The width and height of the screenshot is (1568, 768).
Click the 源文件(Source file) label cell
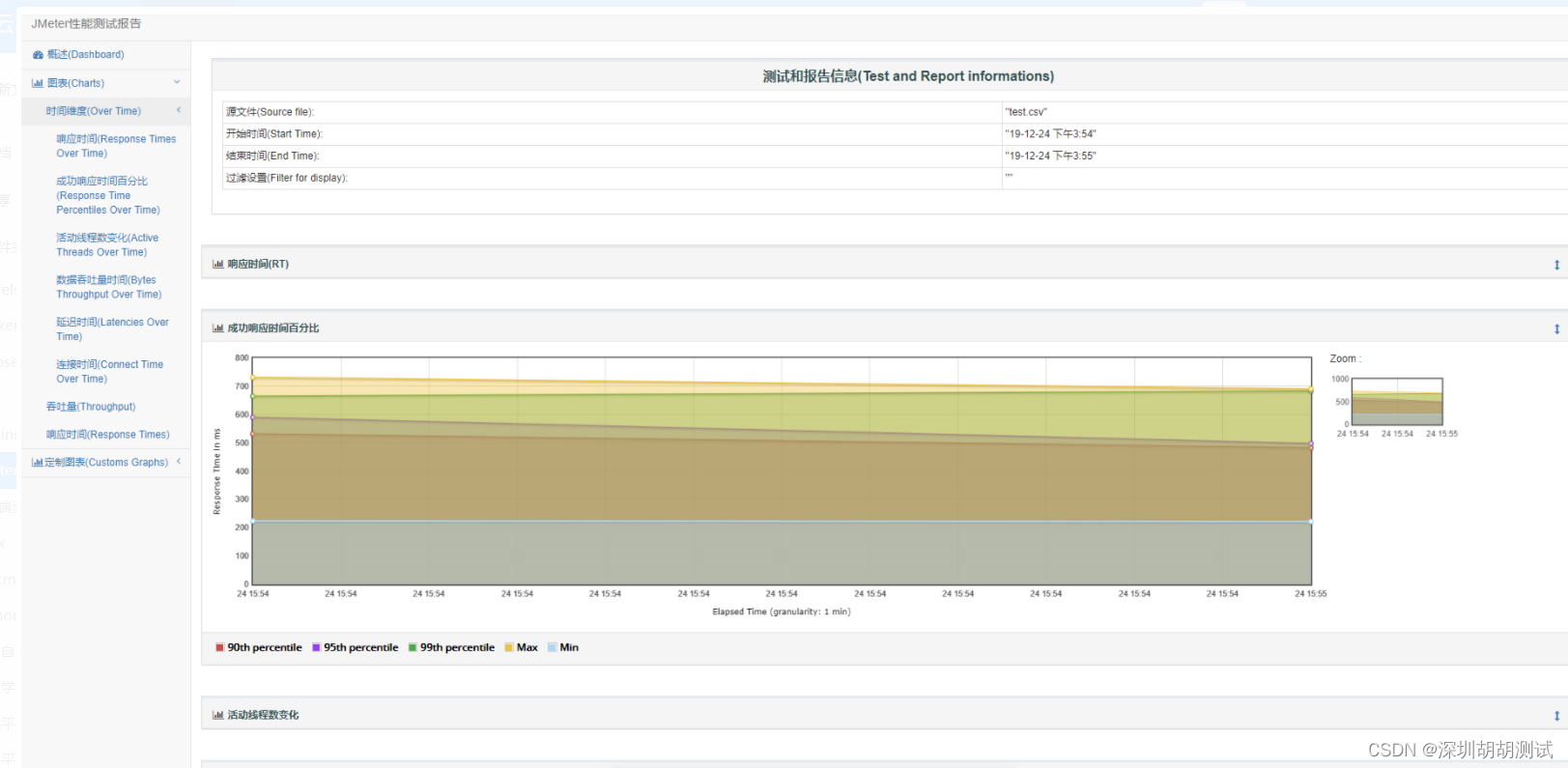[x=612, y=112]
